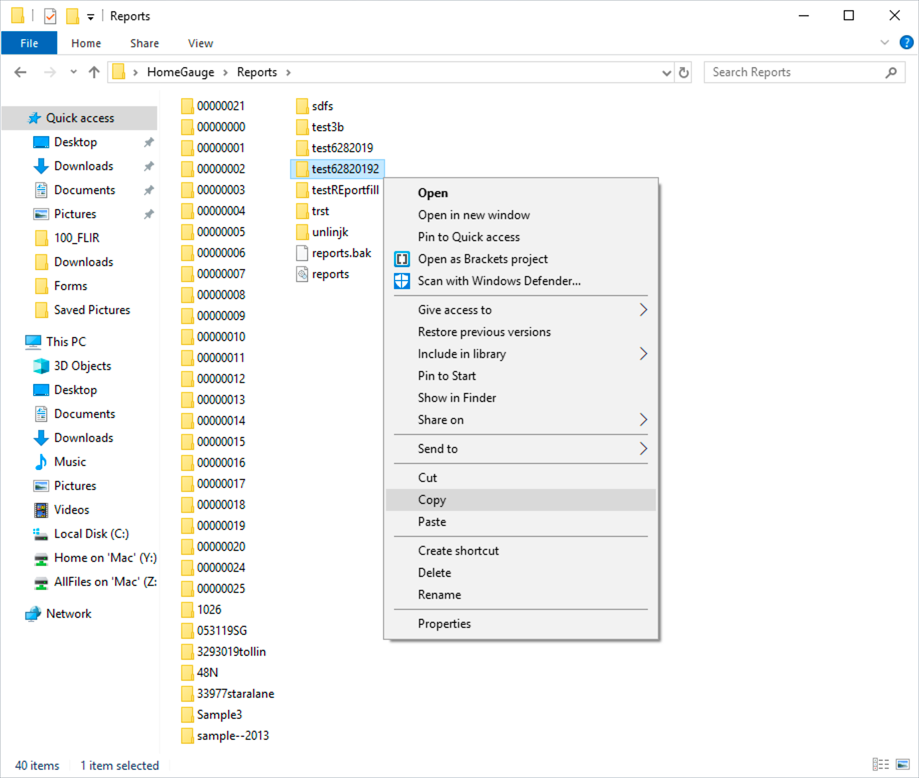Open the Share ribbon tab
Image resolution: width=919 pixels, height=778 pixels.
tap(144, 43)
